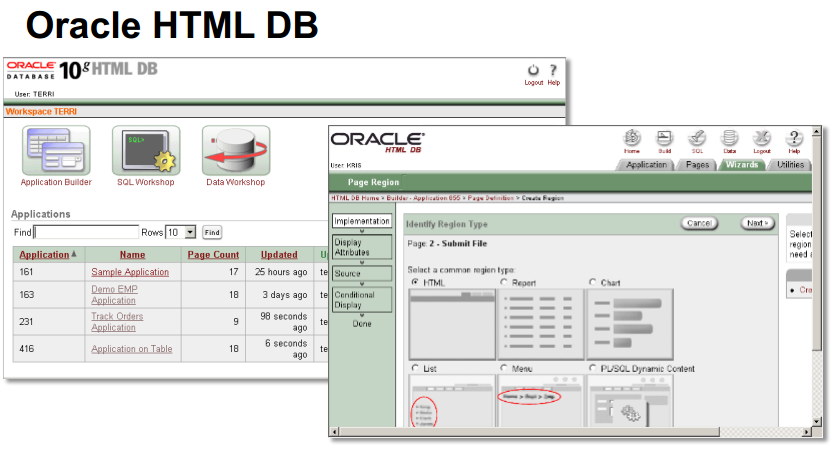This screenshot has height=450, width=835.
Task: Click the application ID 161 cell
Action: (49, 272)
